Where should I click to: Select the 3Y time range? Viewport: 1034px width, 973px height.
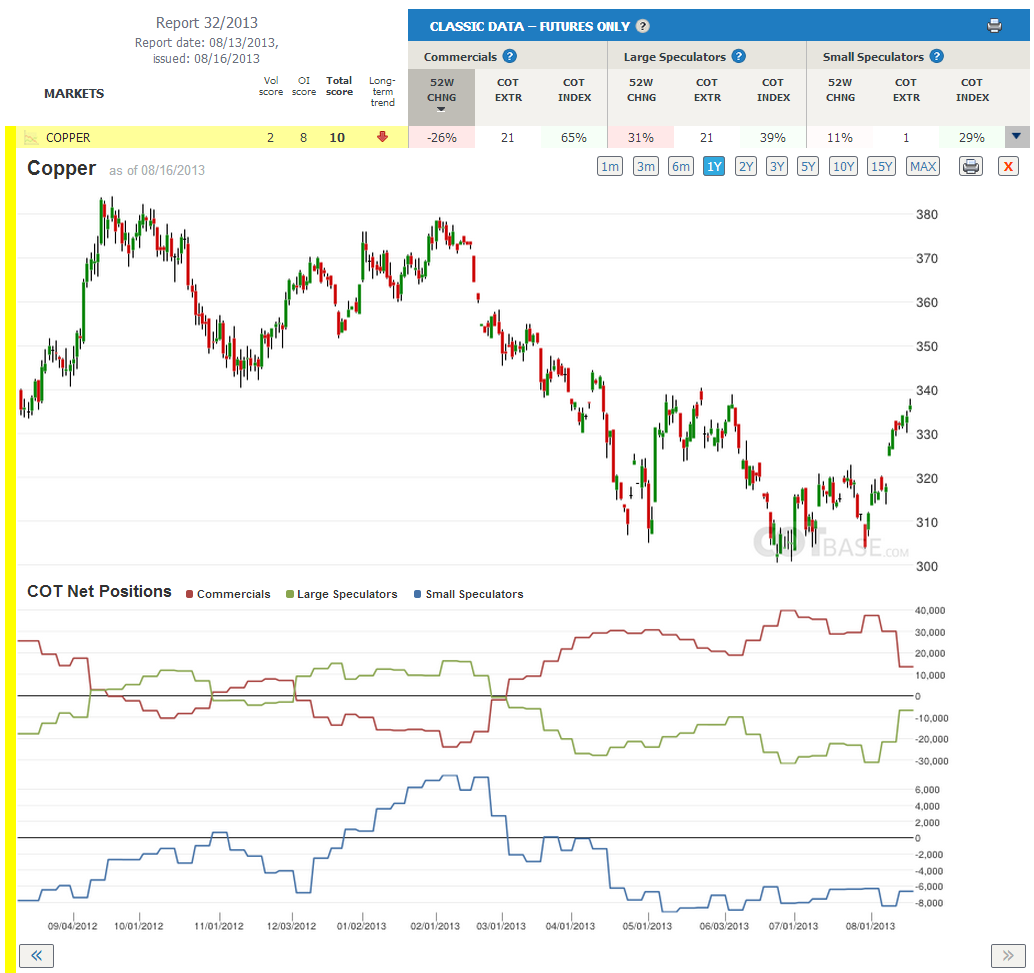[x=777, y=166]
